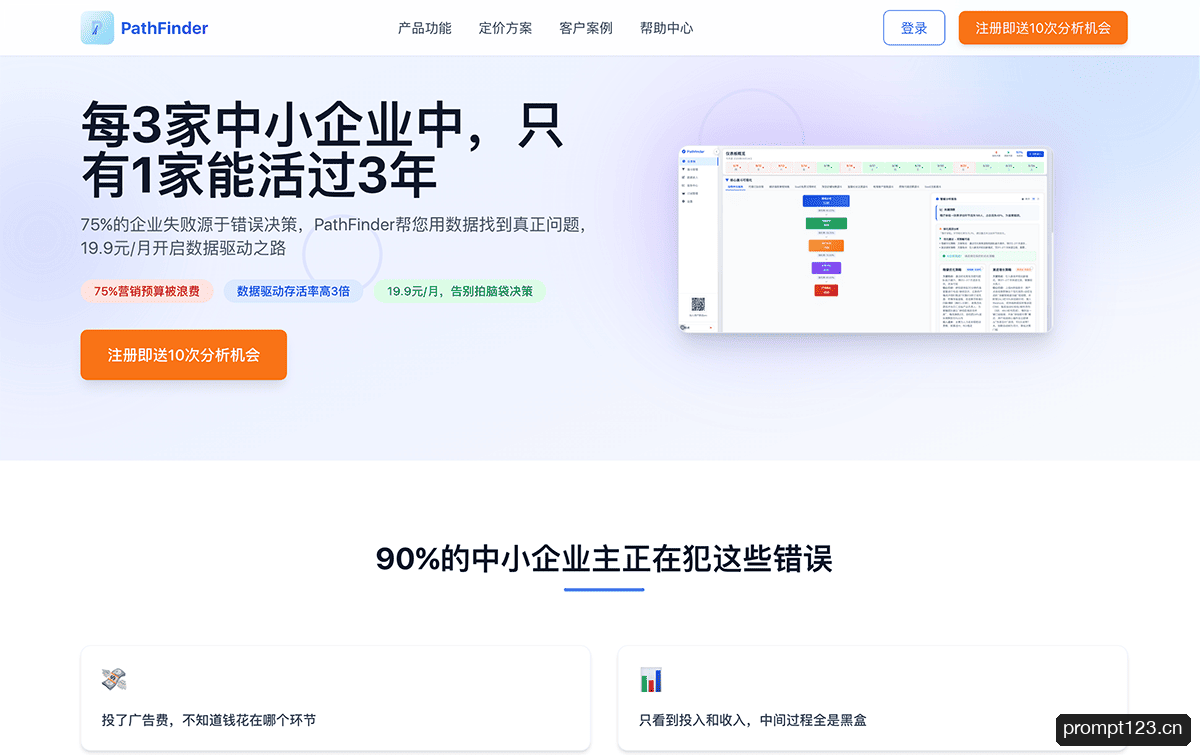Click the subtitle starting with 75%的企业失败源于错误决策

click(x=333, y=236)
